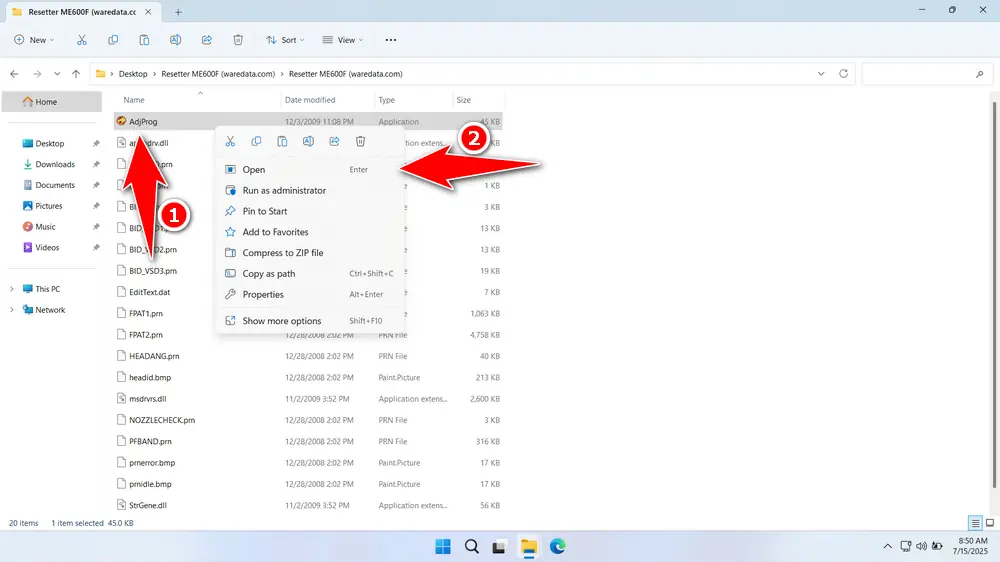The height and width of the screenshot is (562, 1000).
Task: Click the Delete icon in the context menu
Action: click(x=360, y=141)
